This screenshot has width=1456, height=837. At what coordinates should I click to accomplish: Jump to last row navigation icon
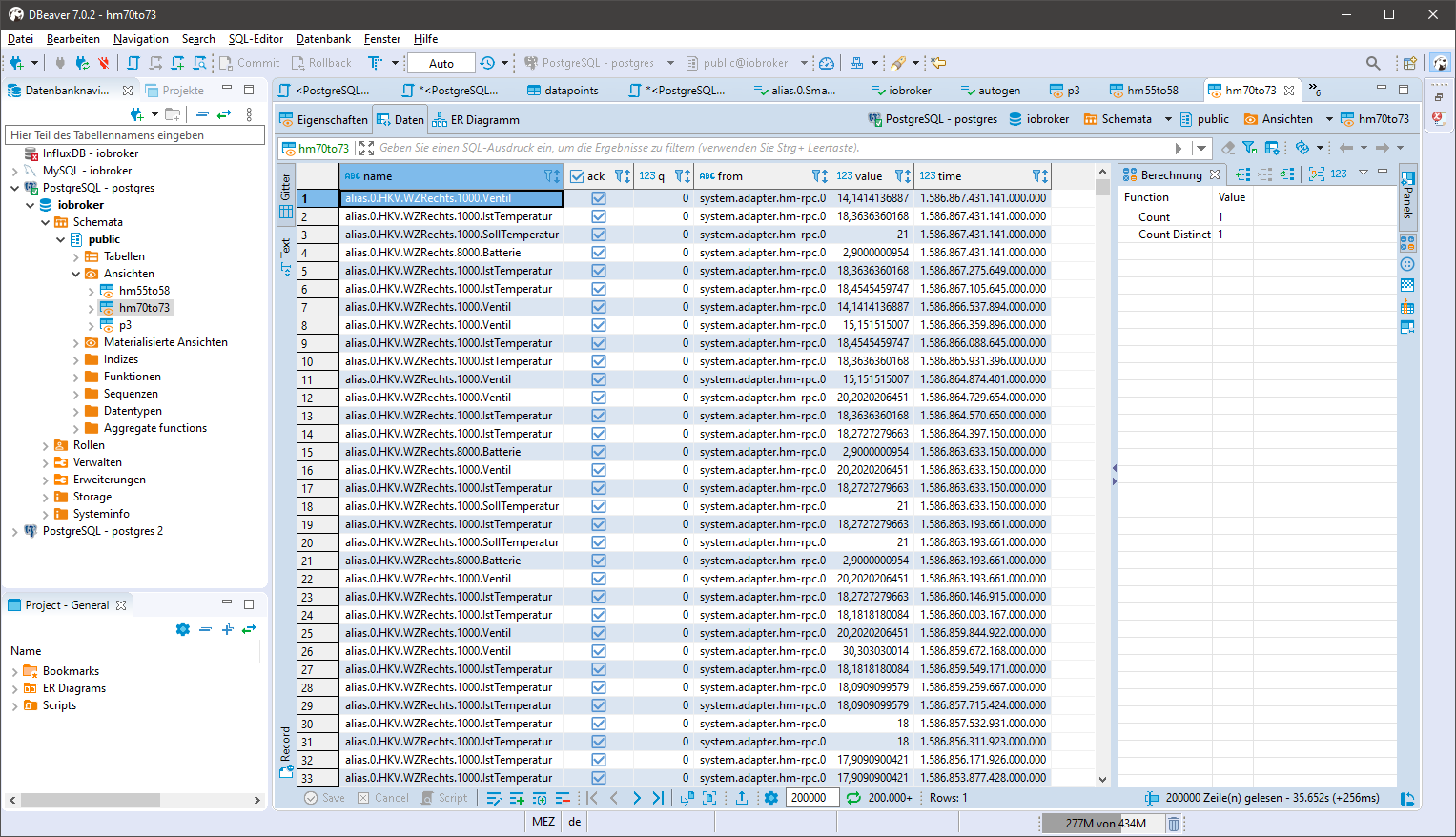click(658, 798)
